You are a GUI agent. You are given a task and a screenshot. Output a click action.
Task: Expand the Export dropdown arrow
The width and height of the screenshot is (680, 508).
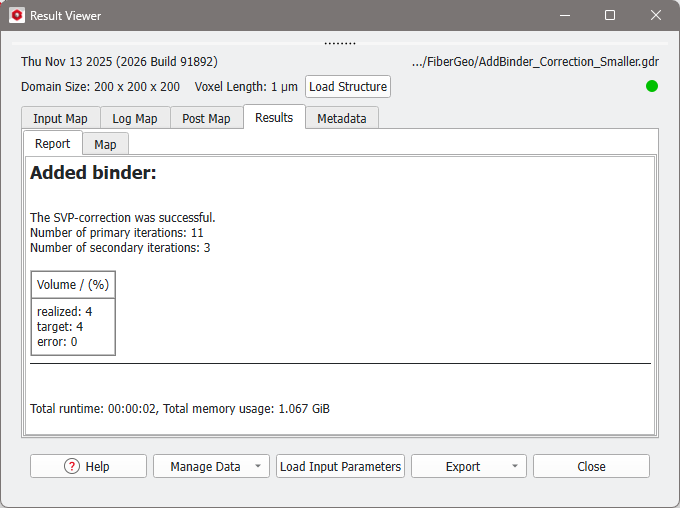(515, 466)
